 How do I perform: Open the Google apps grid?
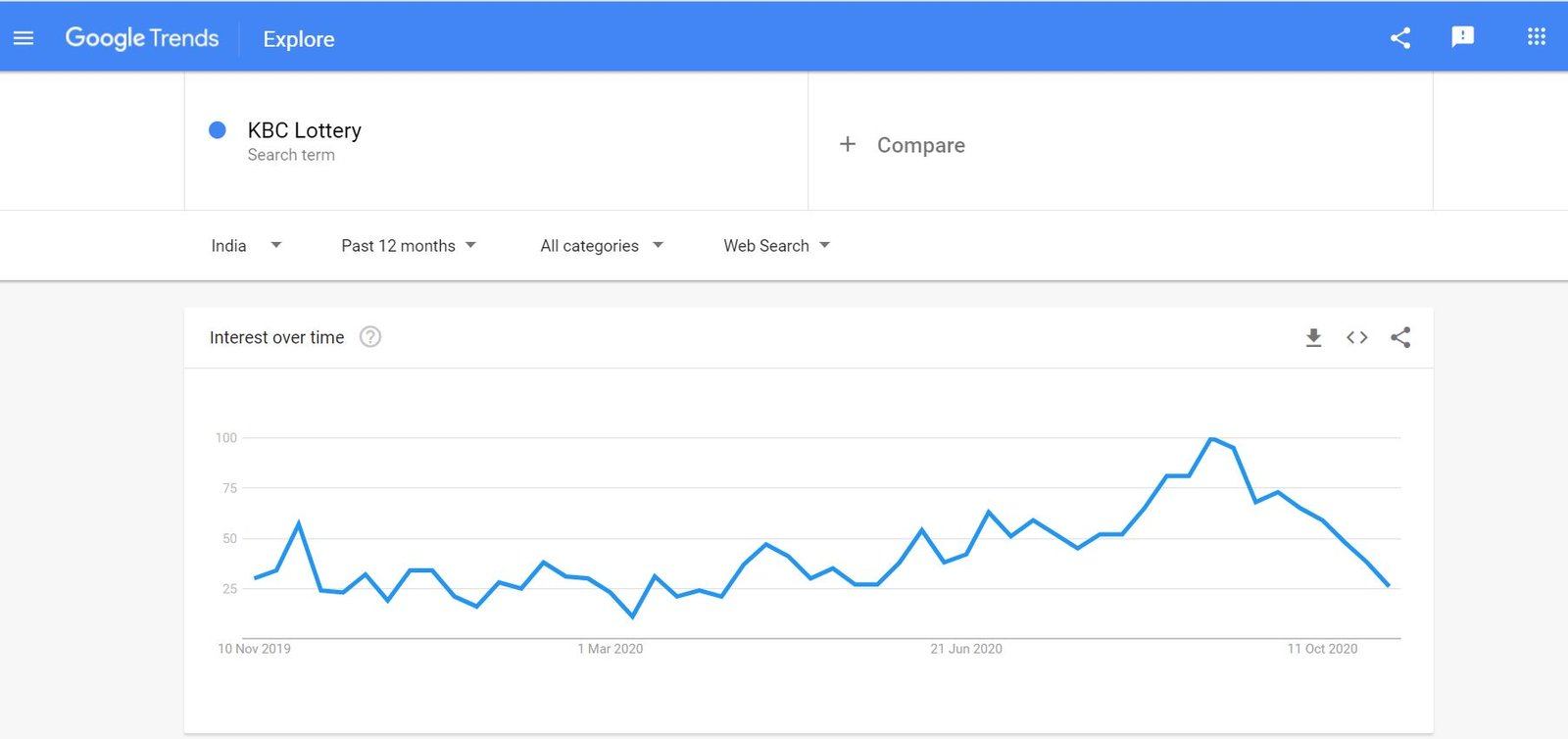(x=1536, y=37)
